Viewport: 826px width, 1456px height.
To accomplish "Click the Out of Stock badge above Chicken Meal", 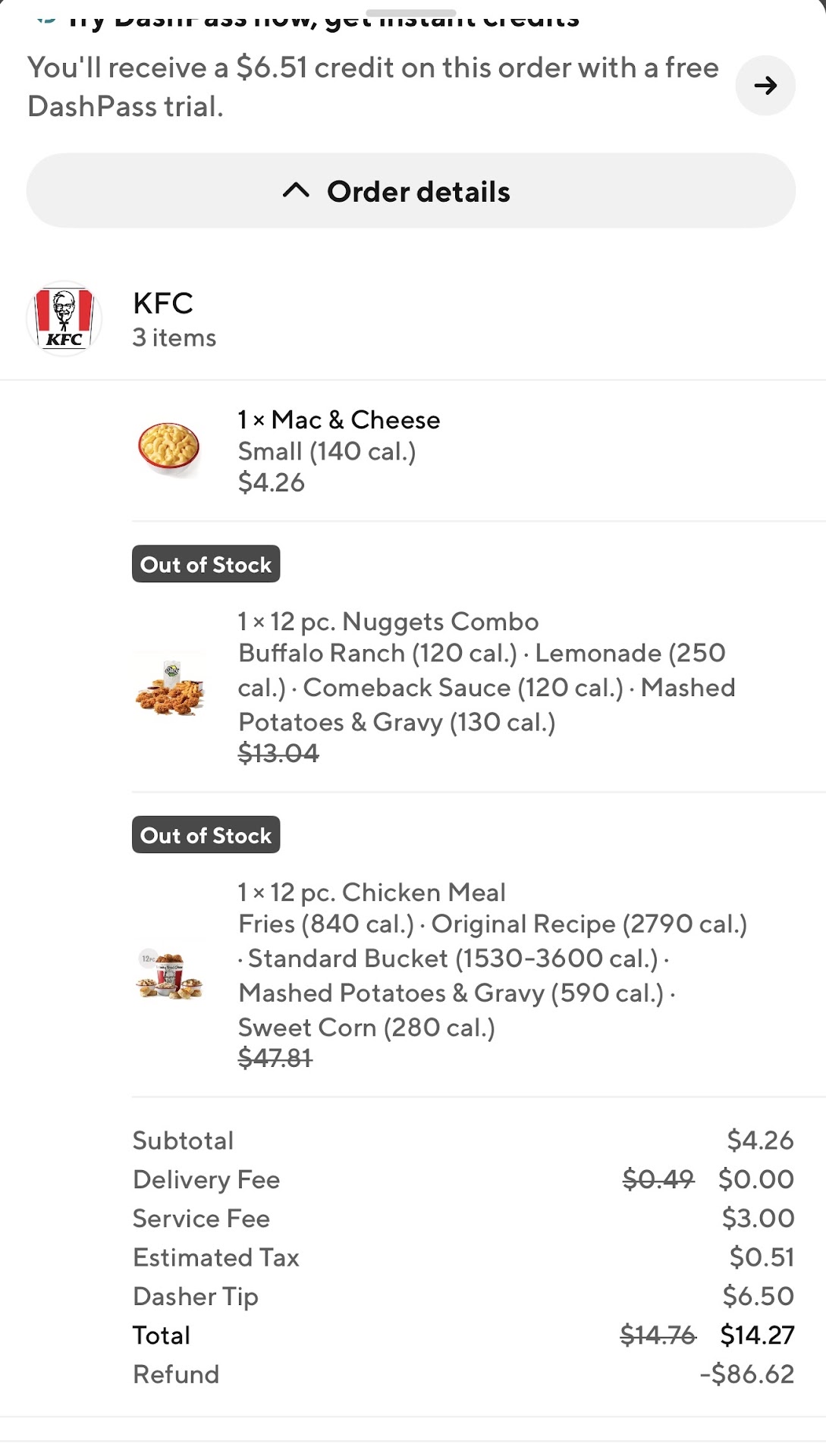I will (x=206, y=835).
